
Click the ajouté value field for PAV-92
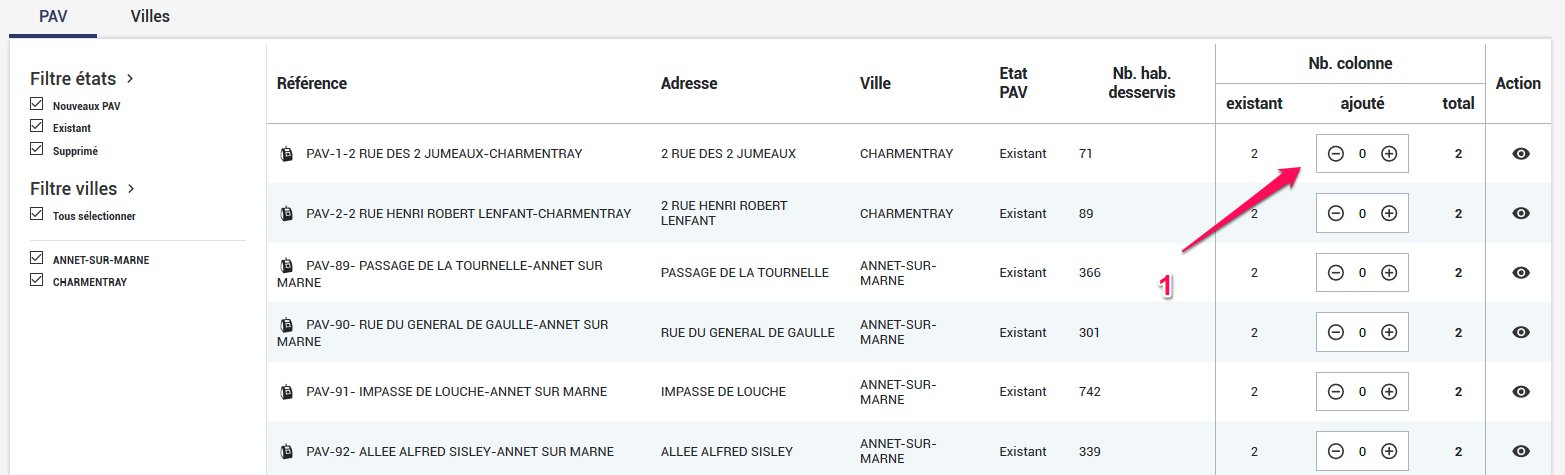(1362, 451)
